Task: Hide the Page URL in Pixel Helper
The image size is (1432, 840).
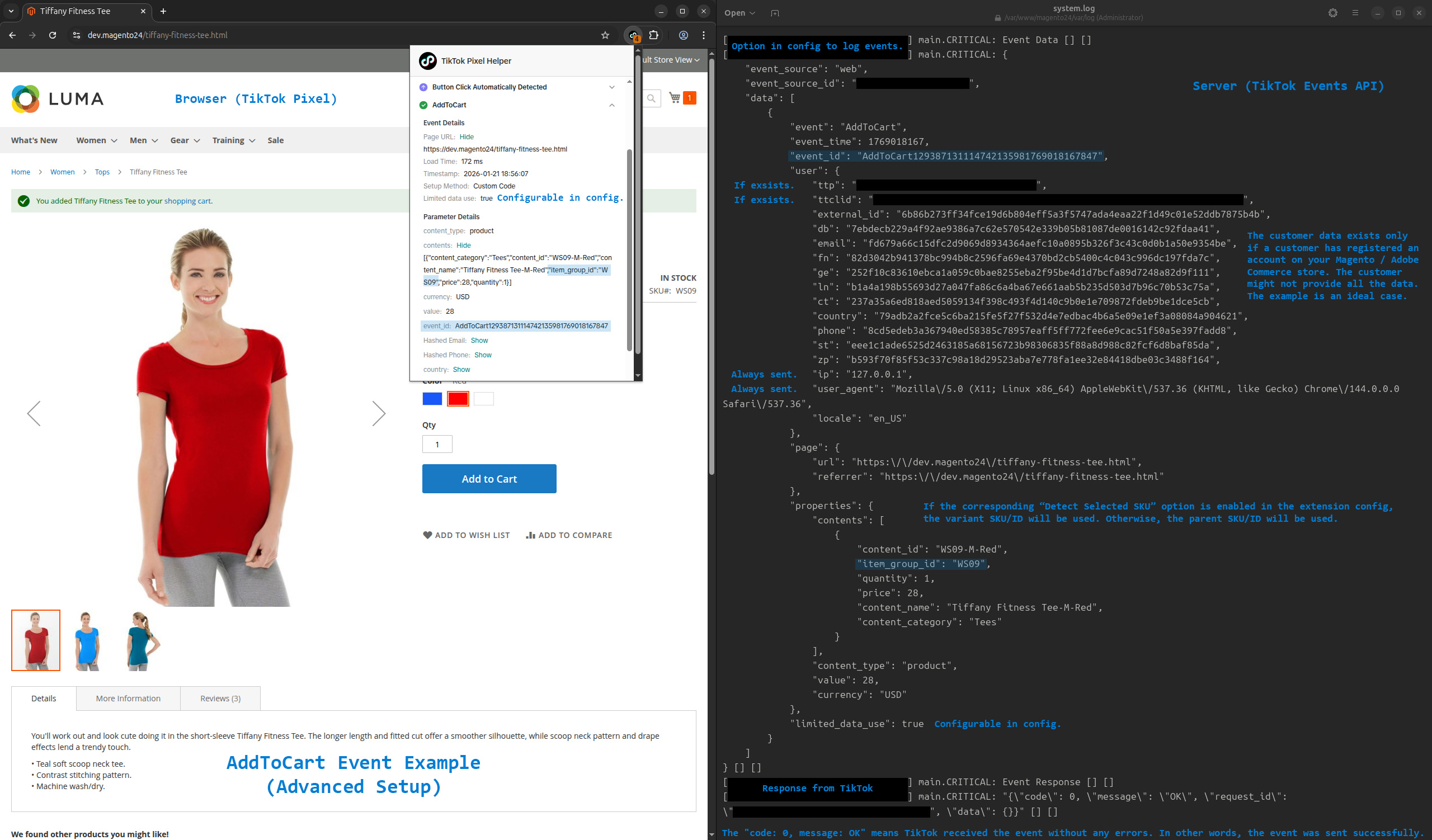Action: coord(467,137)
